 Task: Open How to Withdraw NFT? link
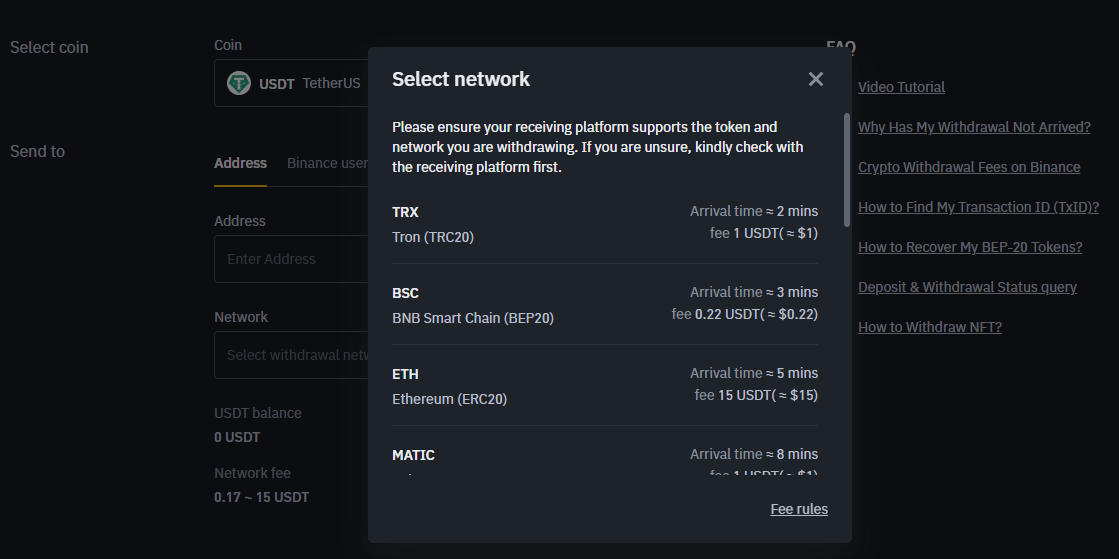(x=930, y=327)
